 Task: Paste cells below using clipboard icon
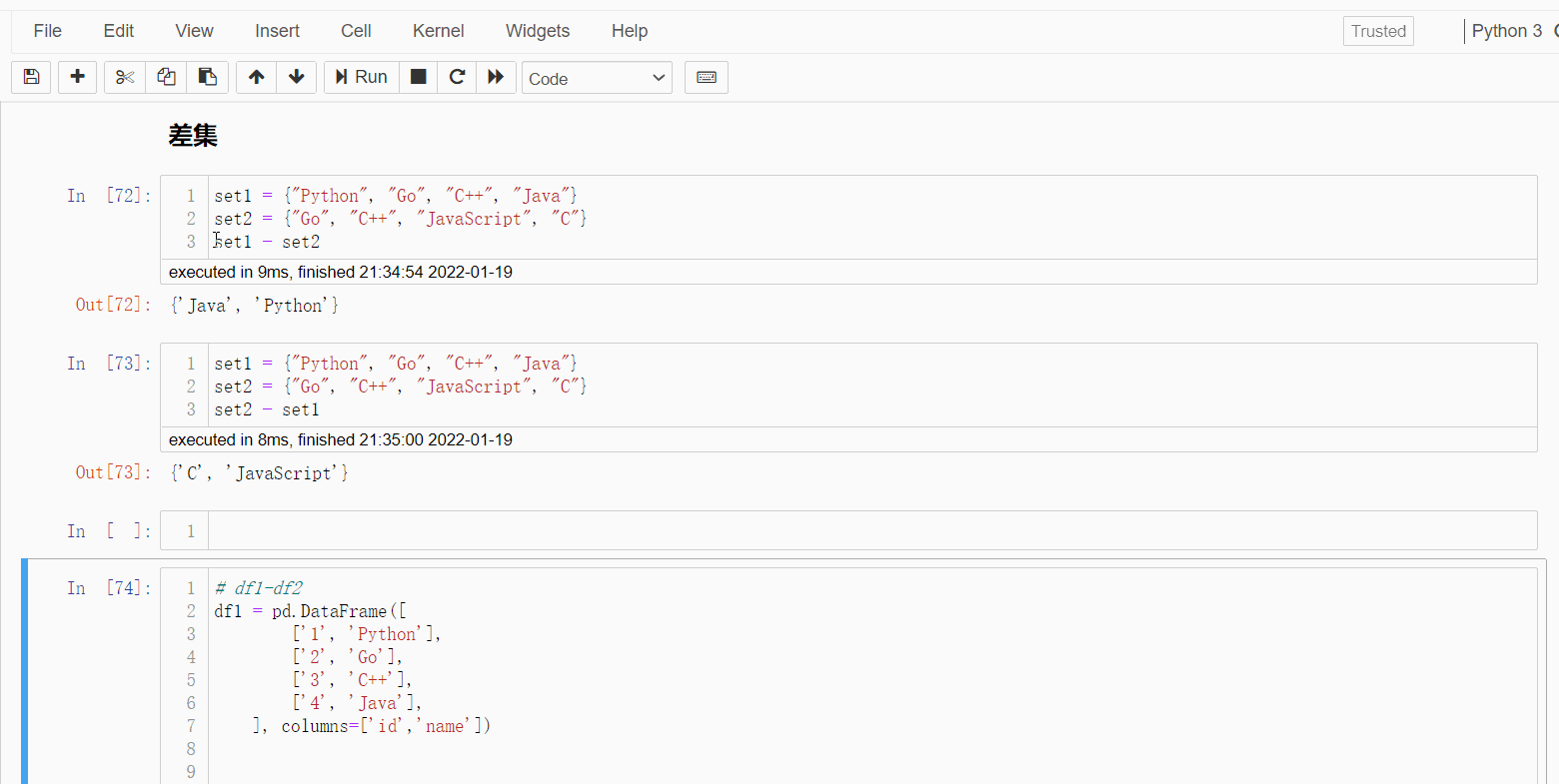(x=208, y=77)
